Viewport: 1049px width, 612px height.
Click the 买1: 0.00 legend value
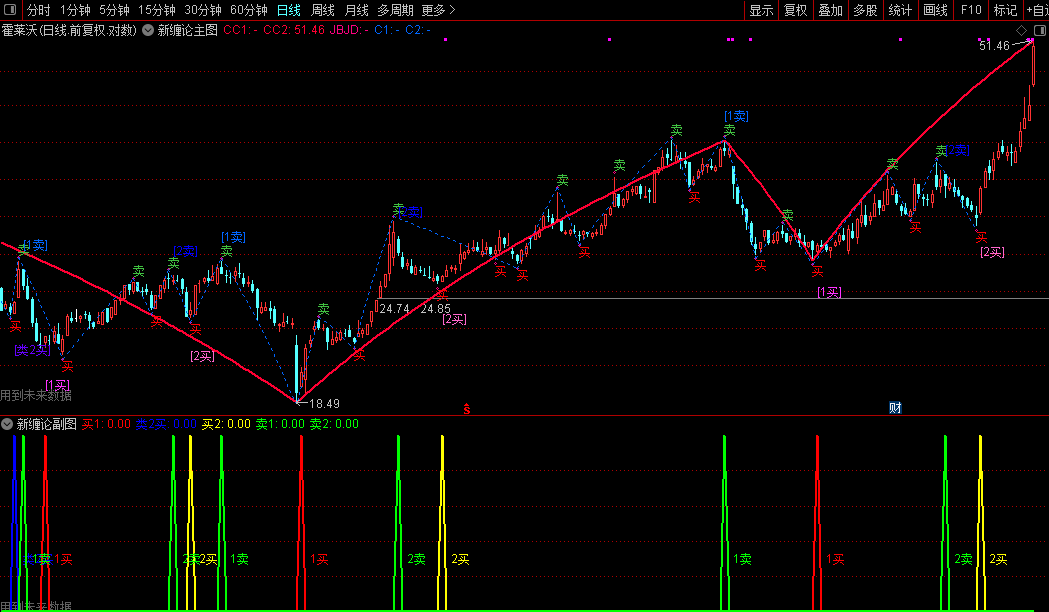point(106,424)
